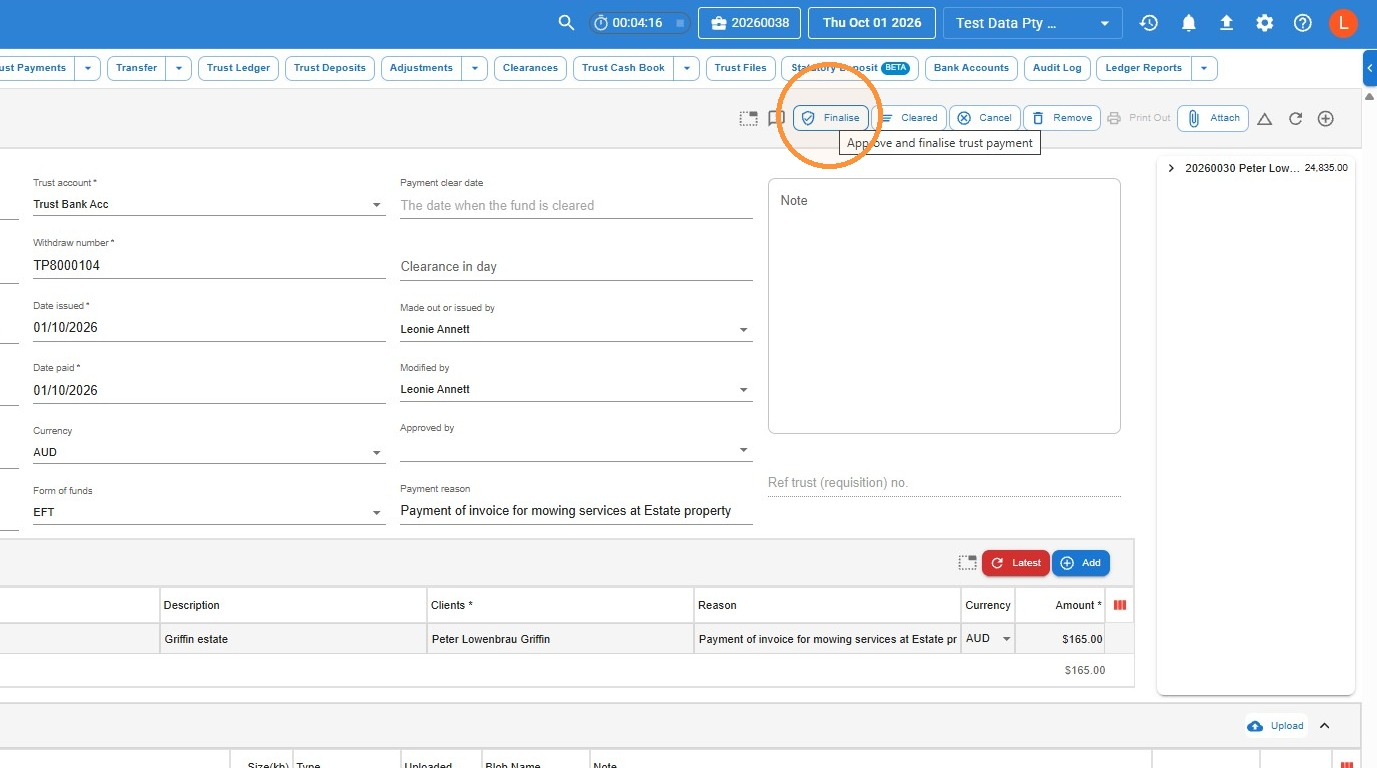Click the refresh icon in toolbar

(1295, 119)
